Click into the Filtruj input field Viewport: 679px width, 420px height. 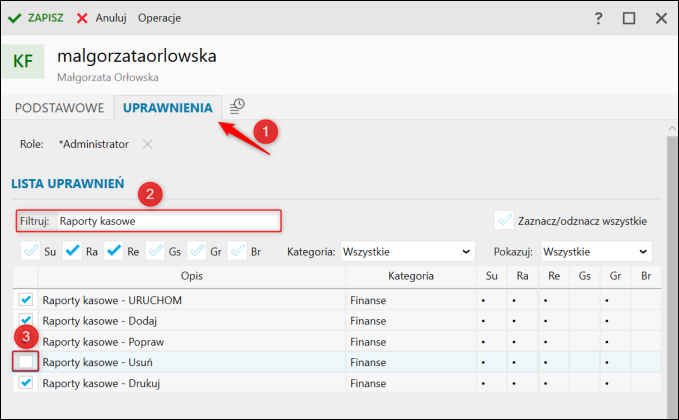pyautogui.click(x=169, y=221)
